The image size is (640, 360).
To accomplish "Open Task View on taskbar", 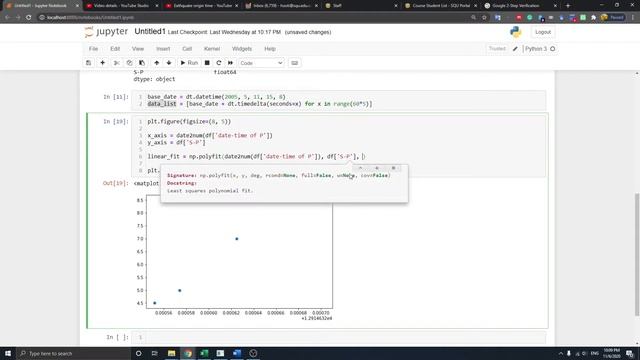I will 155,353.
